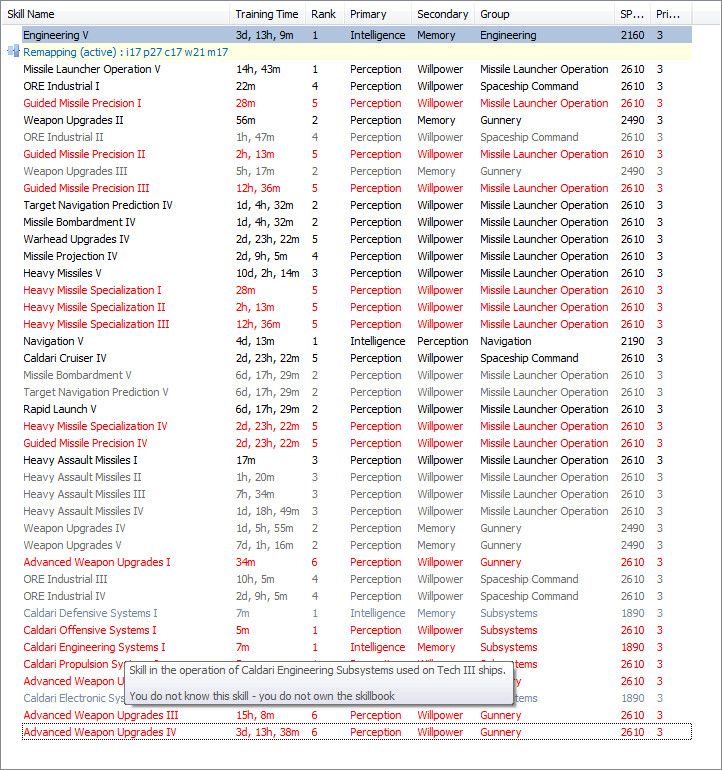Select Target Navigation Prediction V row
This screenshot has height=770, width=722.
357,392
